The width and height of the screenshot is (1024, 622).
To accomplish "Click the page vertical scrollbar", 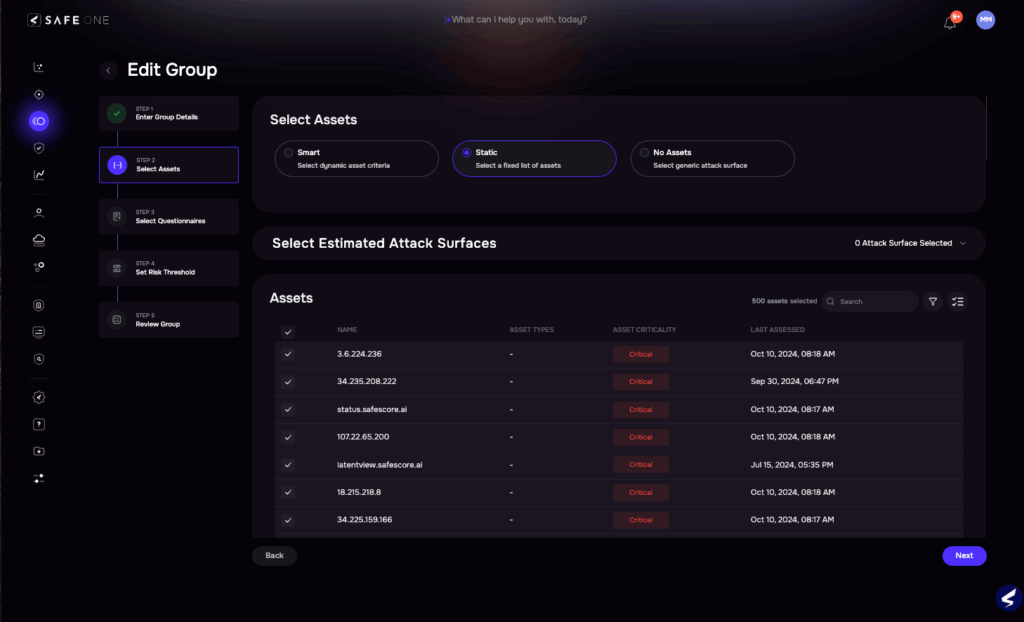I will pos(986,127).
